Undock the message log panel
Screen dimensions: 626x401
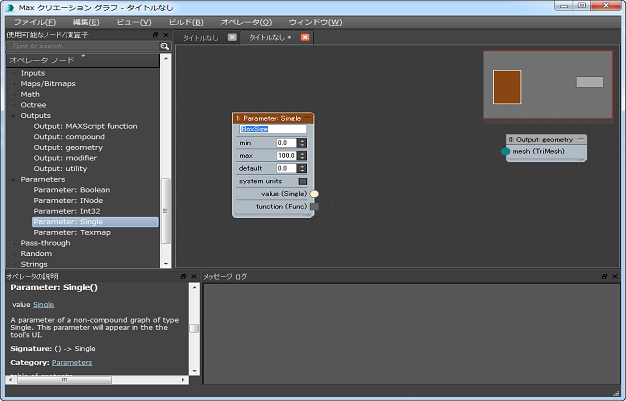click(x=603, y=276)
